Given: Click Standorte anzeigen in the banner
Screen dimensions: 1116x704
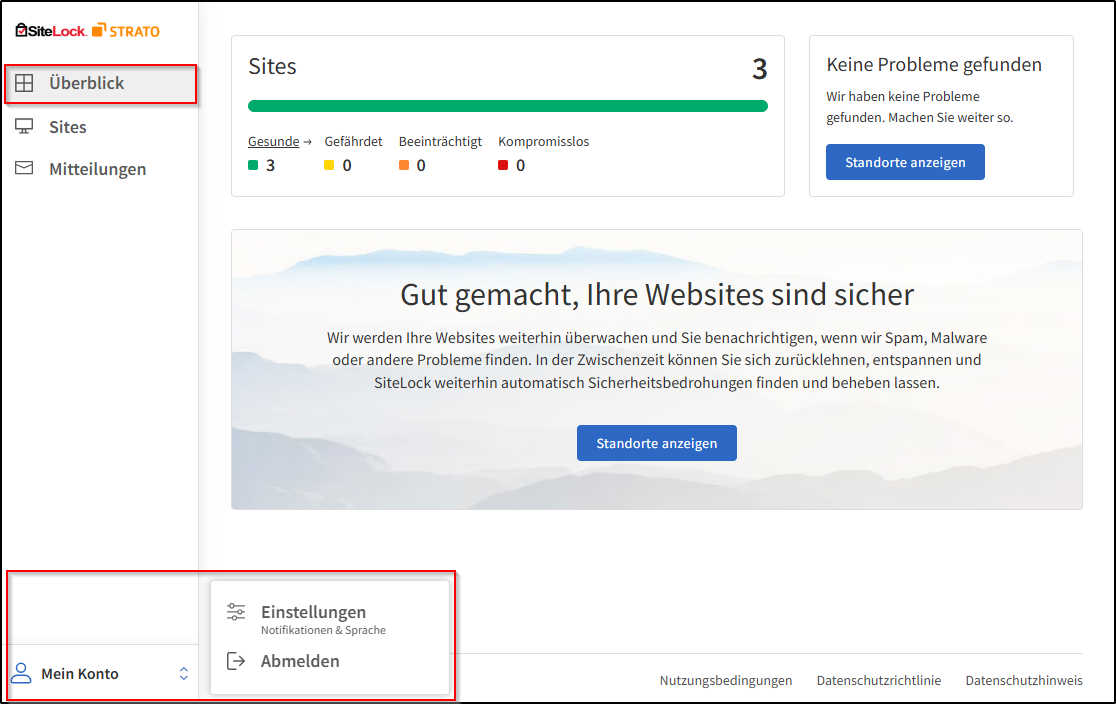Looking at the screenshot, I should click(x=657, y=442).
